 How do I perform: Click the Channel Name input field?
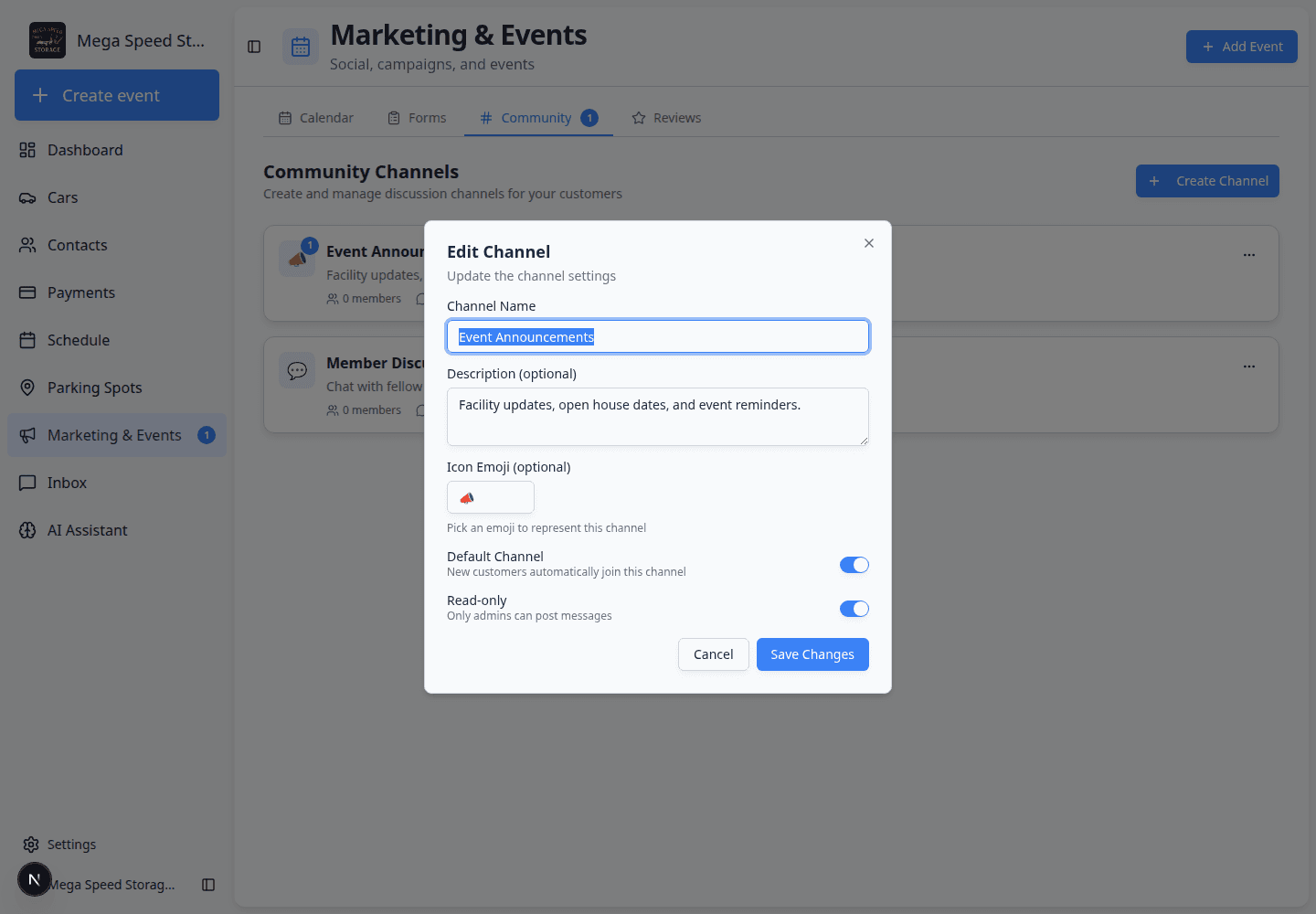tap(658, 336)
